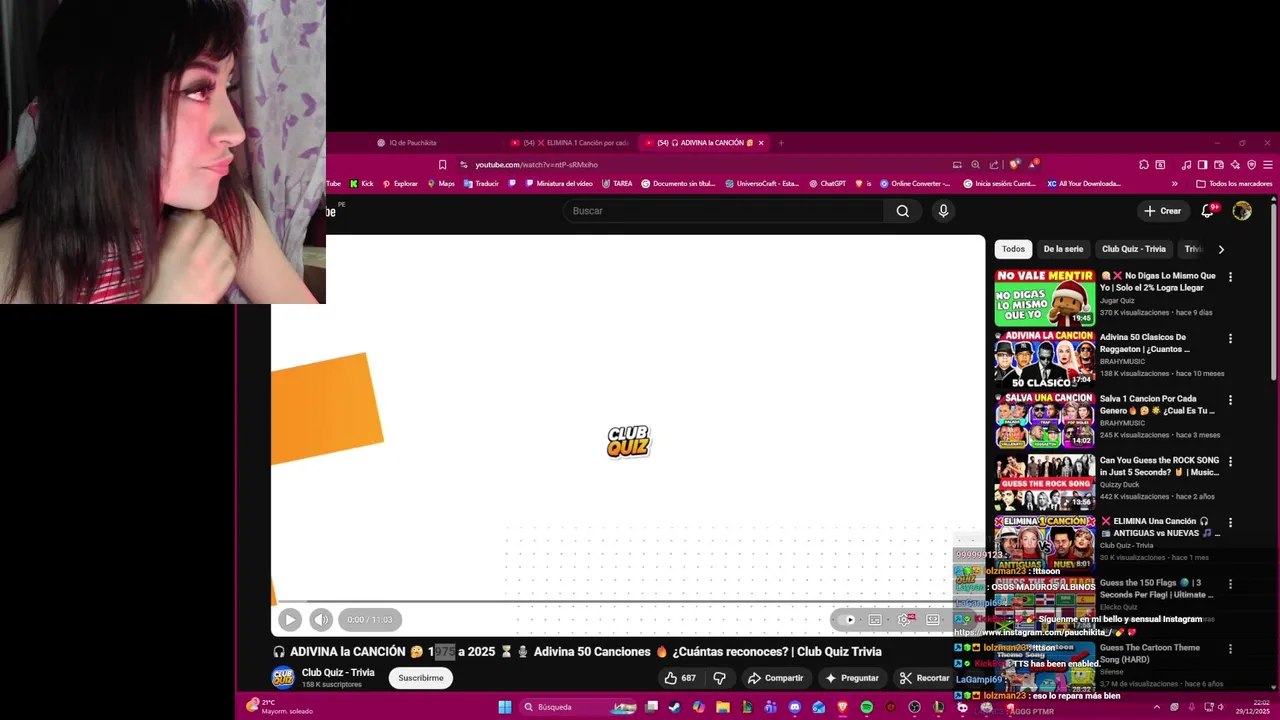
Task: Open the Traducir bookmark
Action: click(x=481, y=183)
